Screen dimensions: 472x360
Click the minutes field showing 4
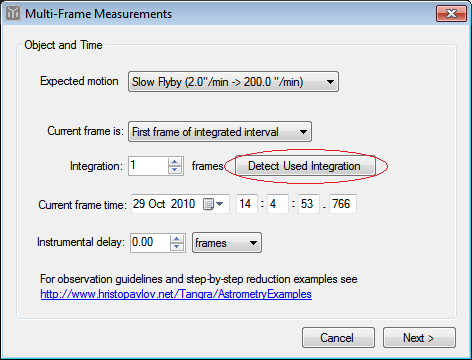[278, 204]
